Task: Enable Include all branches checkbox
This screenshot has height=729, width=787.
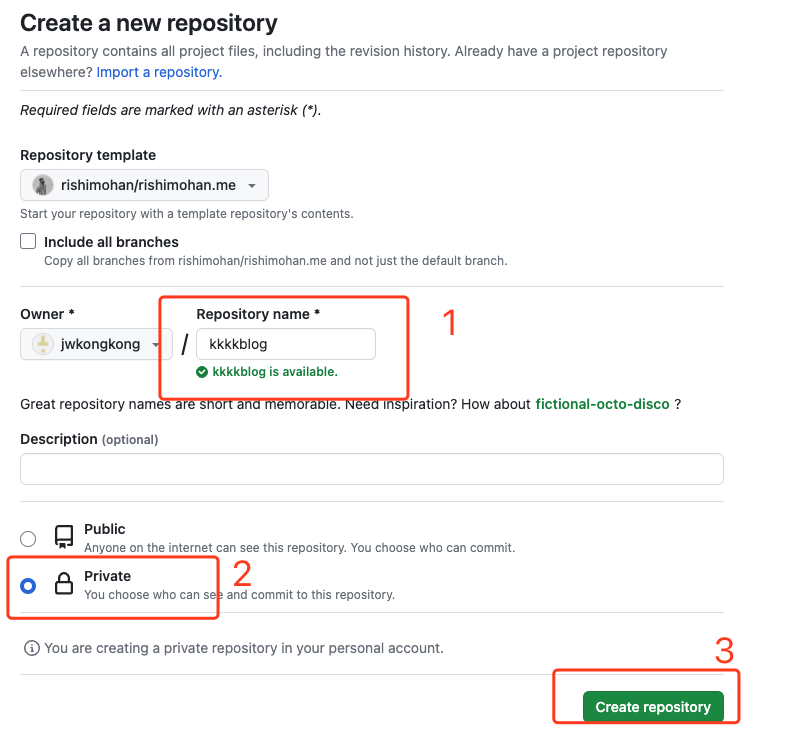Action: tap(28, 241)
